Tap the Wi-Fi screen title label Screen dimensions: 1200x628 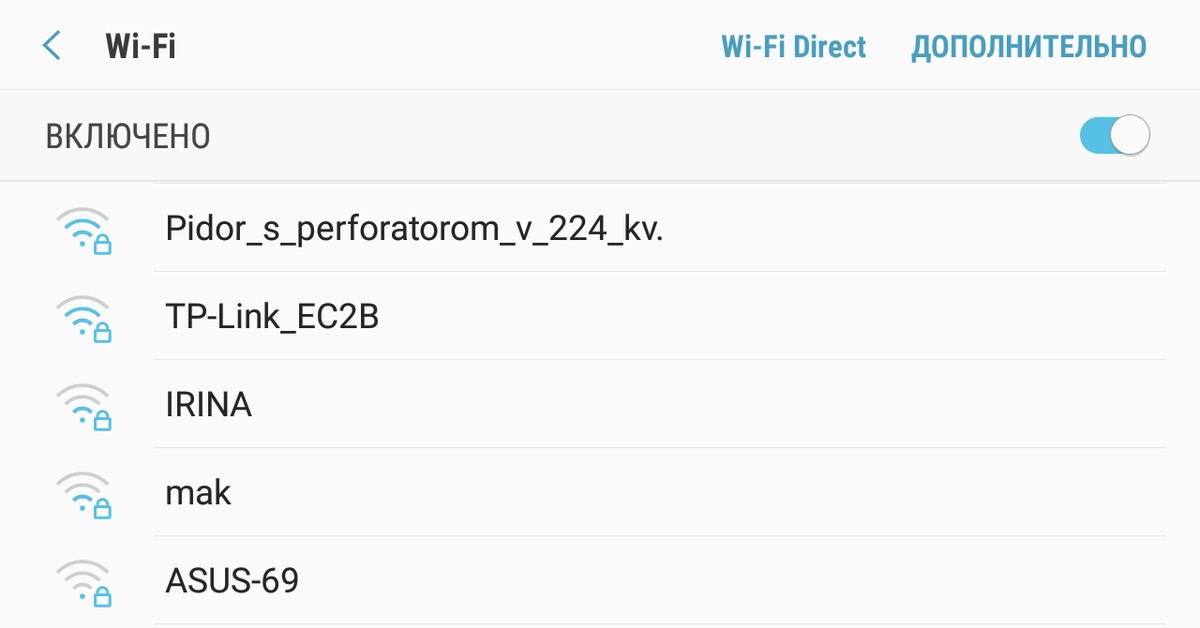[x=140, y=45]
